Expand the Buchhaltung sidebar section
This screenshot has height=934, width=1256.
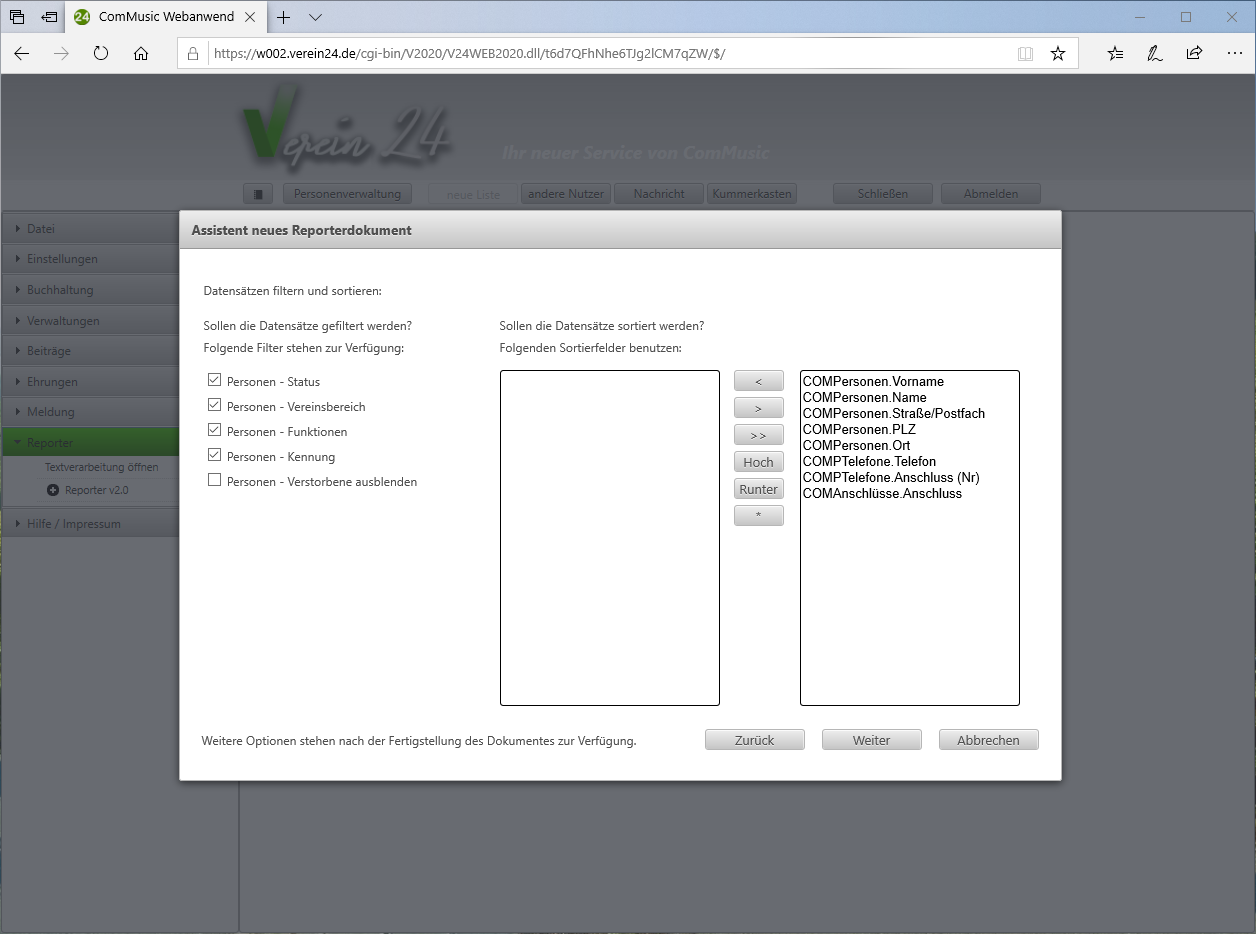coord(60,290)
